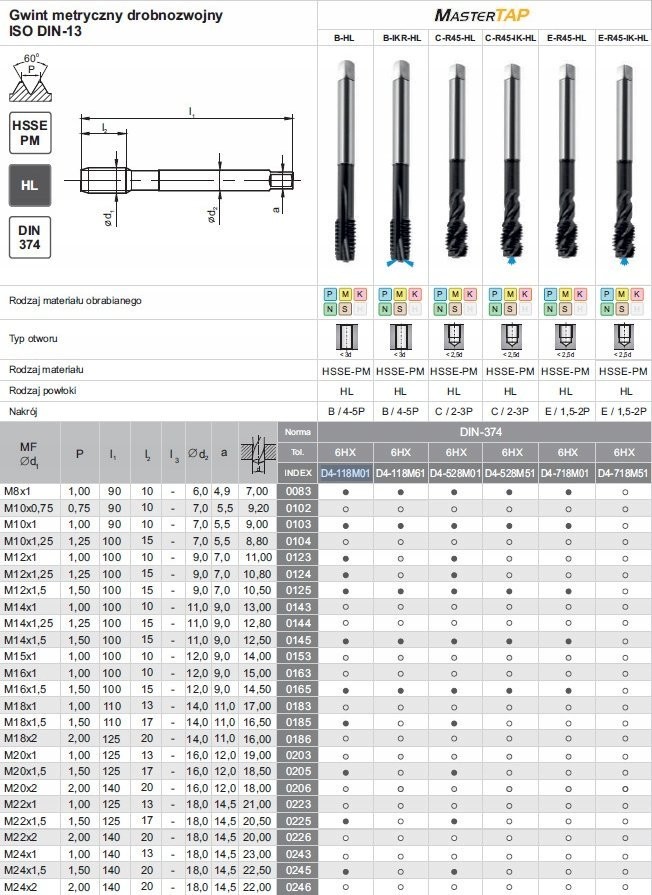The image size is (652, 895).
Task: Click the MasterTAP logo
Action: pos(484,14)
